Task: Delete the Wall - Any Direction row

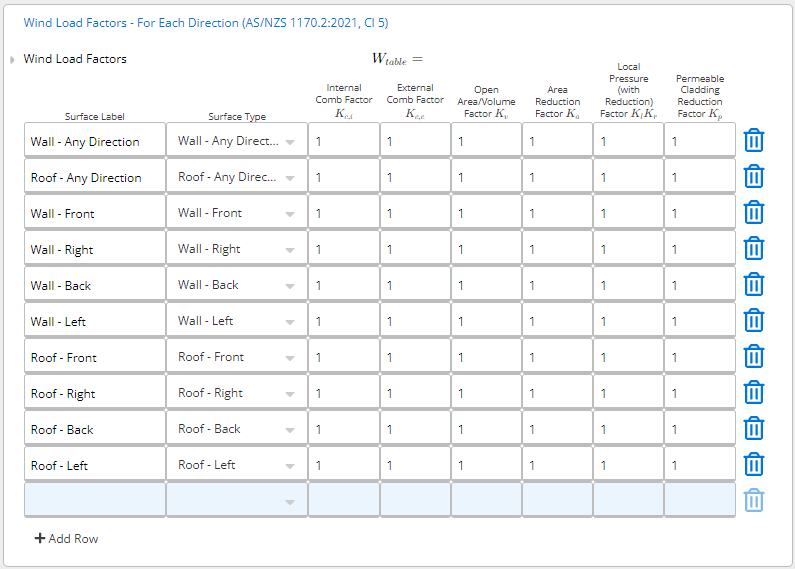Action: coord(753,140)
